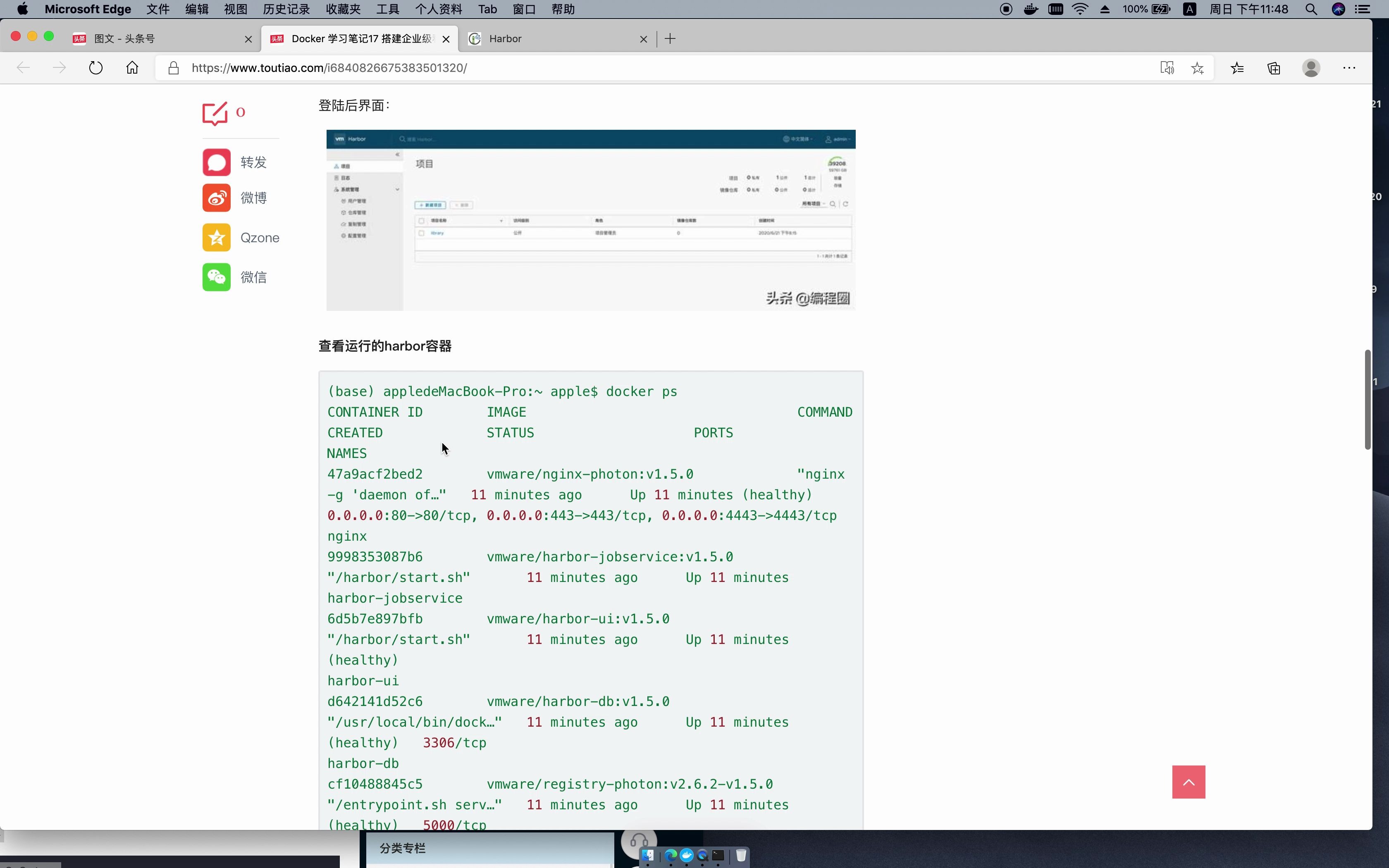Open the 工具 menu
1389x868 pixels.
pyautogui.click(x=387, y=9)
